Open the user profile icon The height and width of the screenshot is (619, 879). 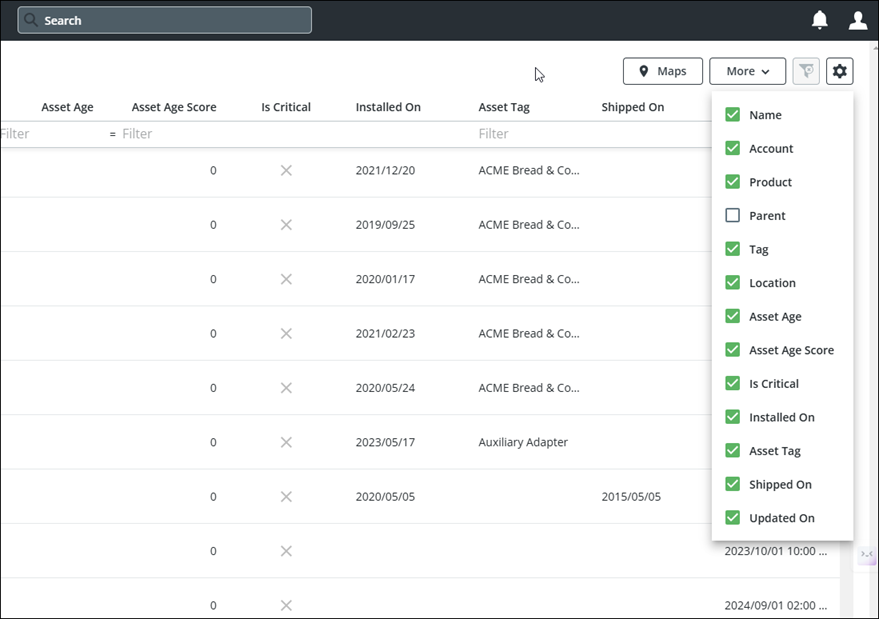858,20
